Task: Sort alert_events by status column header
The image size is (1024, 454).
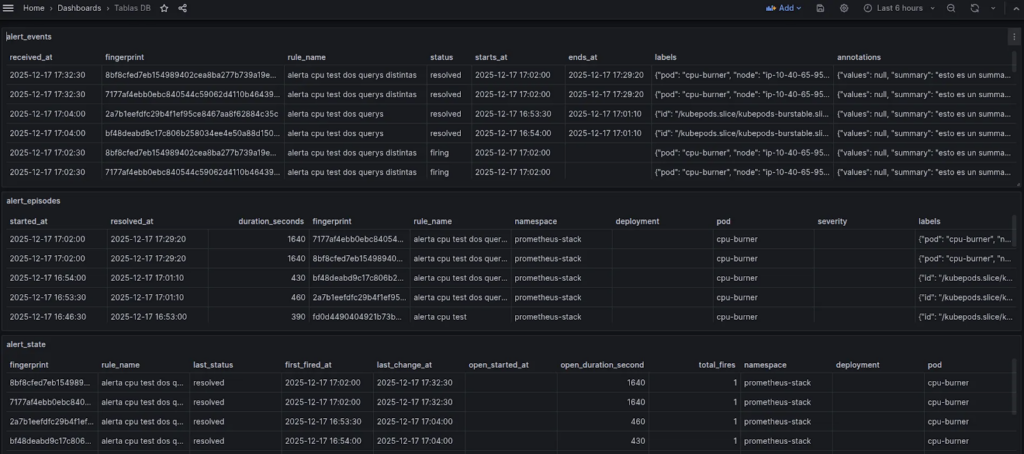Action: tap(441, 57)
